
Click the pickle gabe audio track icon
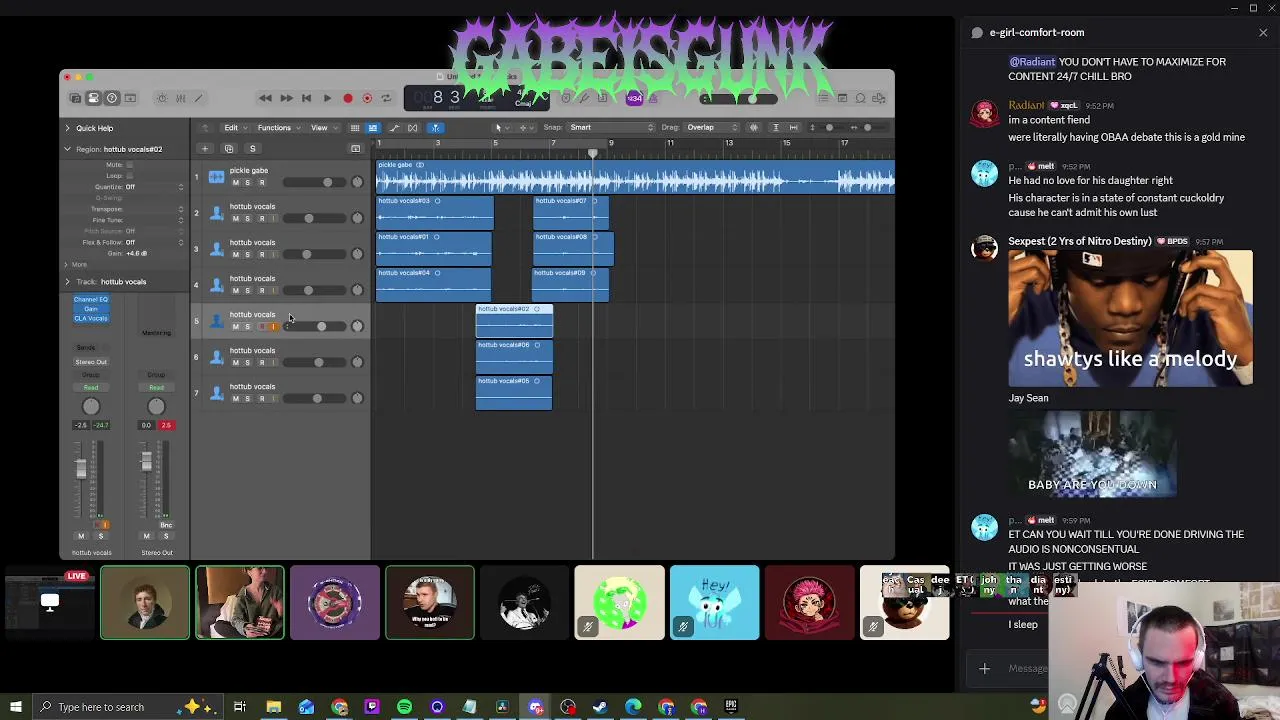(x=217, y=177)
